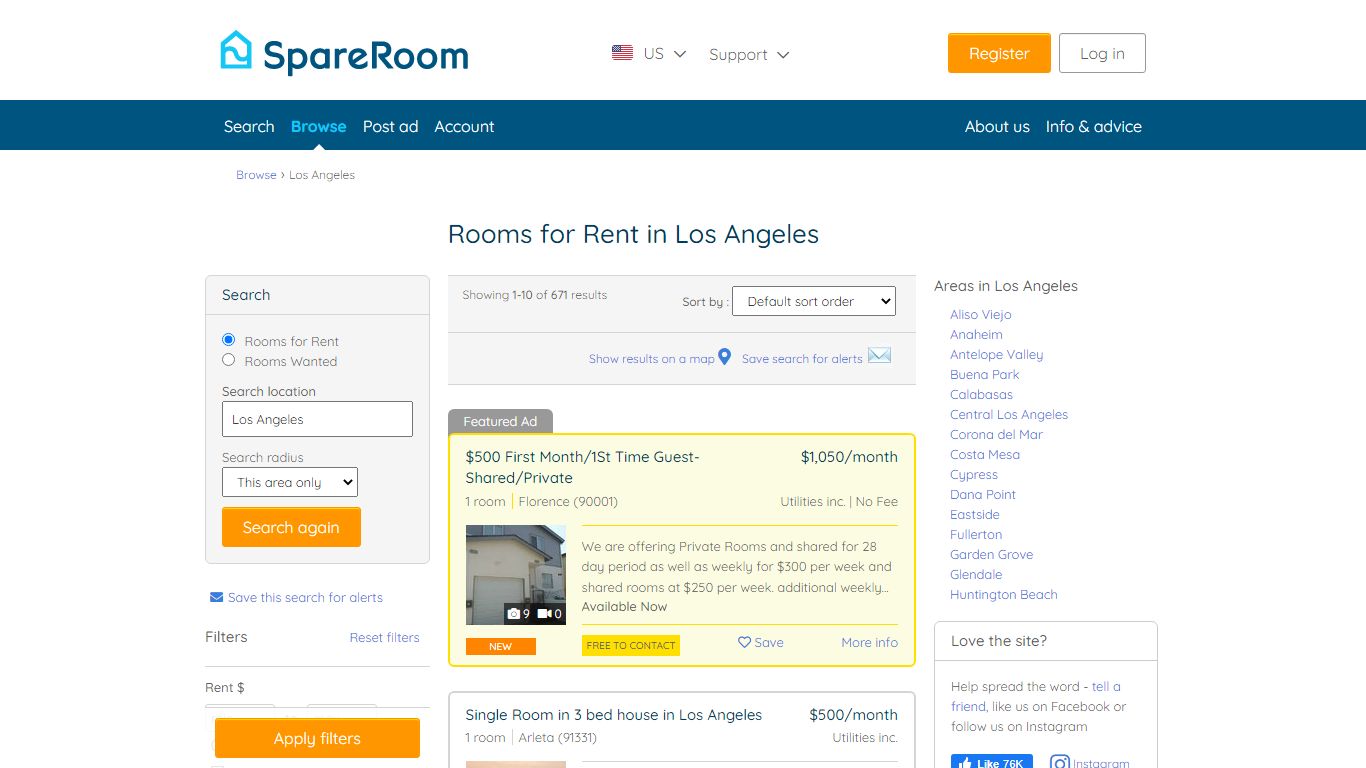Click the FREE TO CONTACT badge
Image resolution: width=1366 pixels, height=768 pixels.
[x=631, y=645]
